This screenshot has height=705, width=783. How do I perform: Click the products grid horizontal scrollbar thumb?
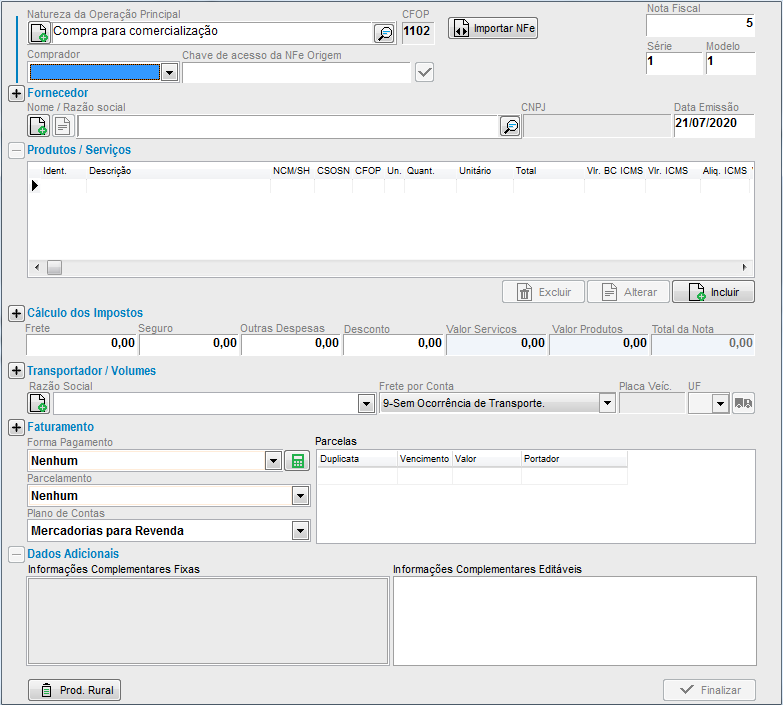tap(54, 268)
